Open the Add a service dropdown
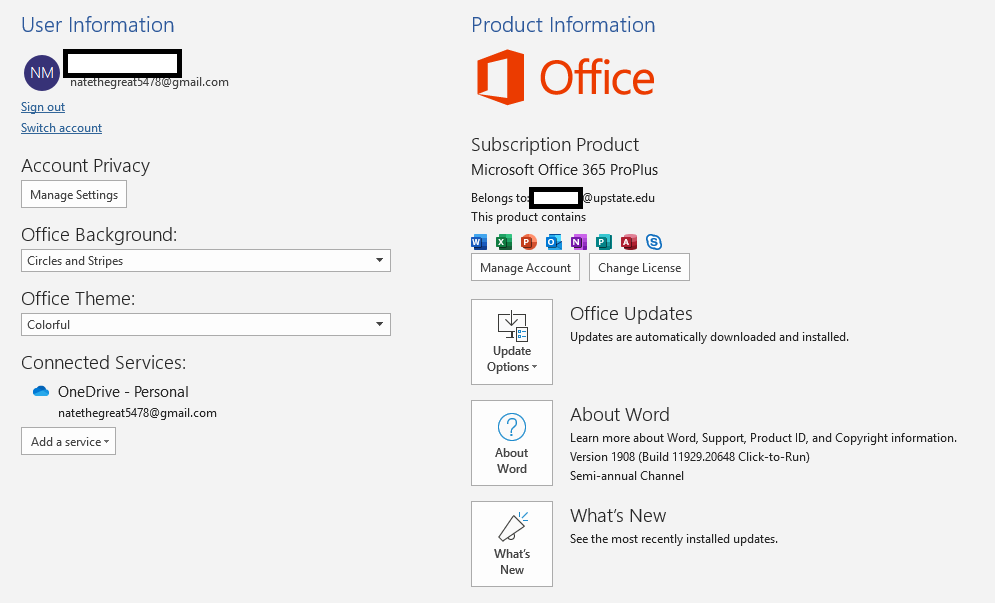Image resolution: width=995 pixels, height=603 pixels. click(69, 441)
